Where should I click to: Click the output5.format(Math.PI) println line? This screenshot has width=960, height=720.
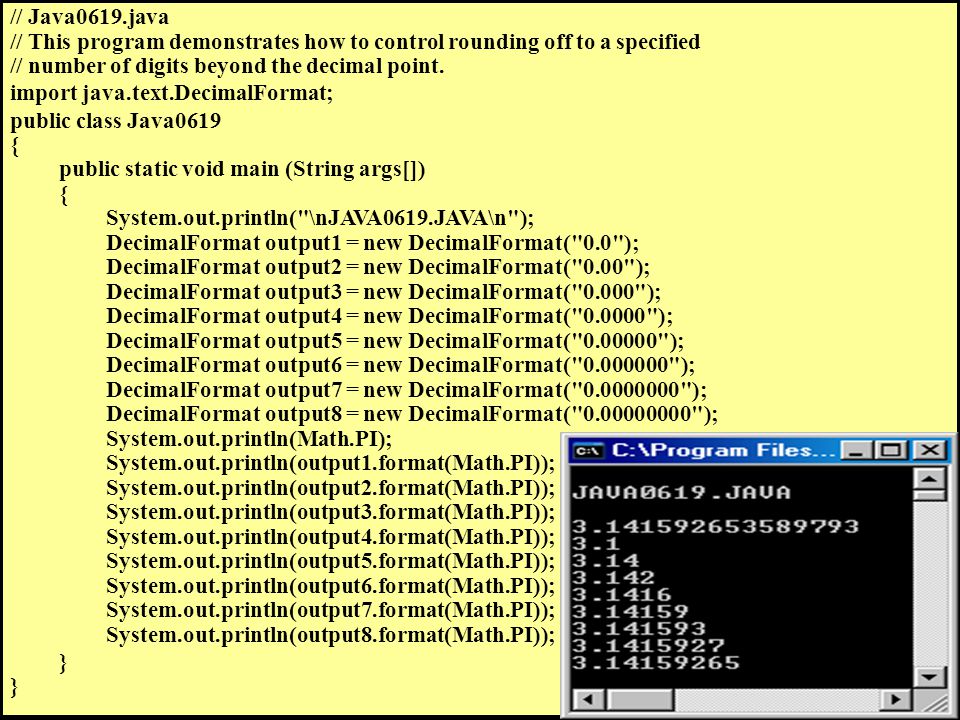[331, 561]
